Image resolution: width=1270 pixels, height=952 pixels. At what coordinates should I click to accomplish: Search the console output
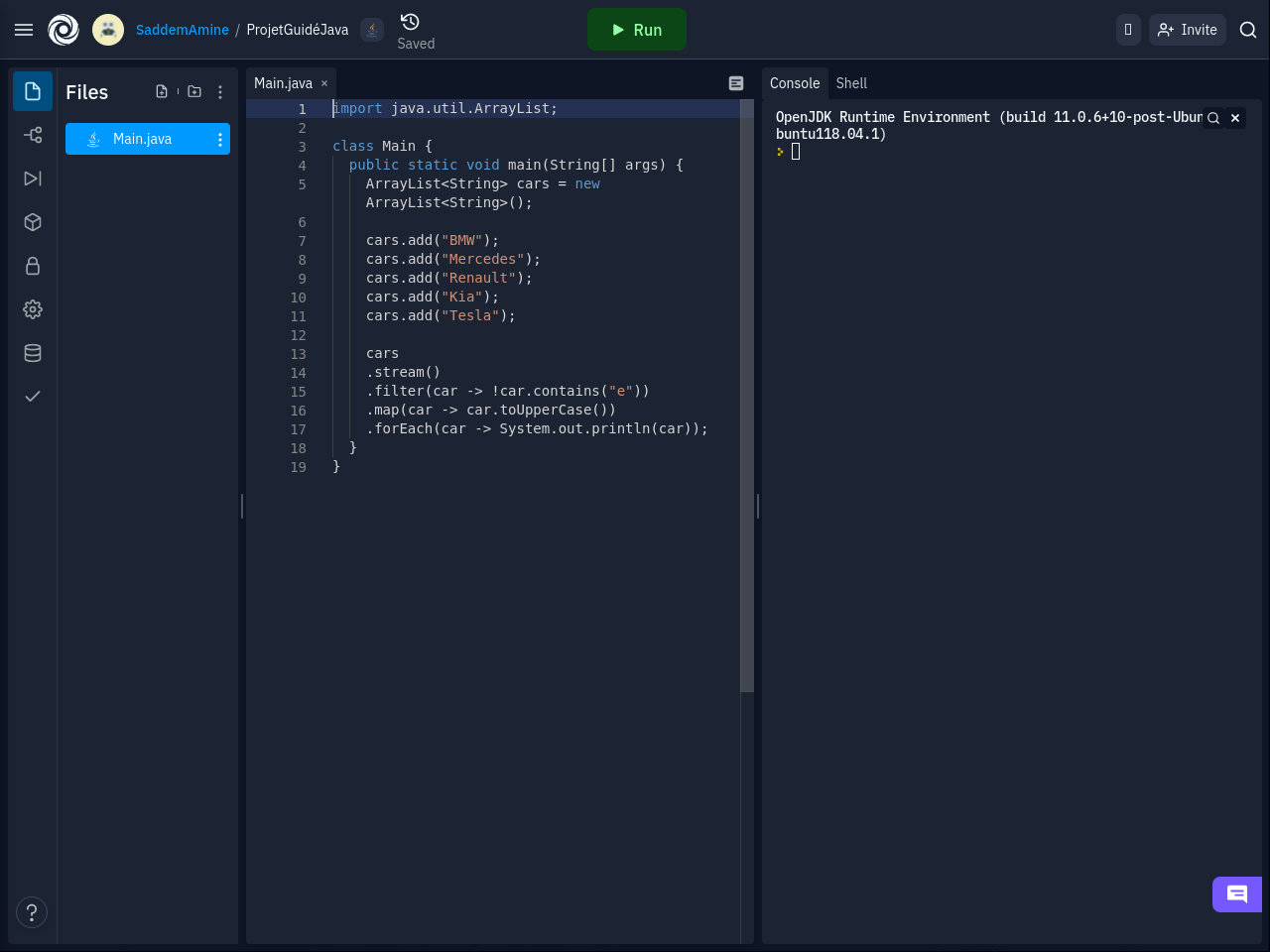pyautogui.click(x=1213, y=118)
